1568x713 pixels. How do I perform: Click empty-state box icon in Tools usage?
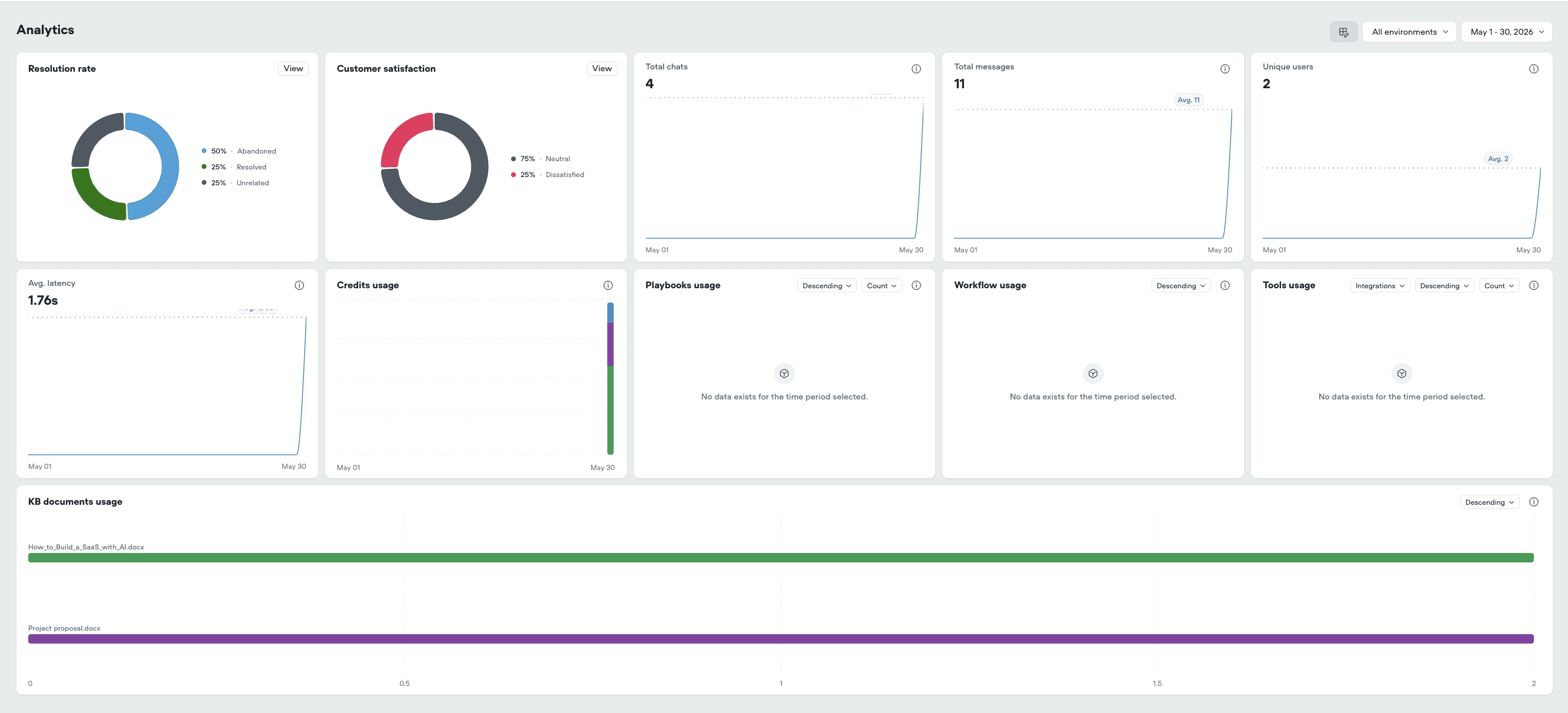click(x=1401, y=373)
